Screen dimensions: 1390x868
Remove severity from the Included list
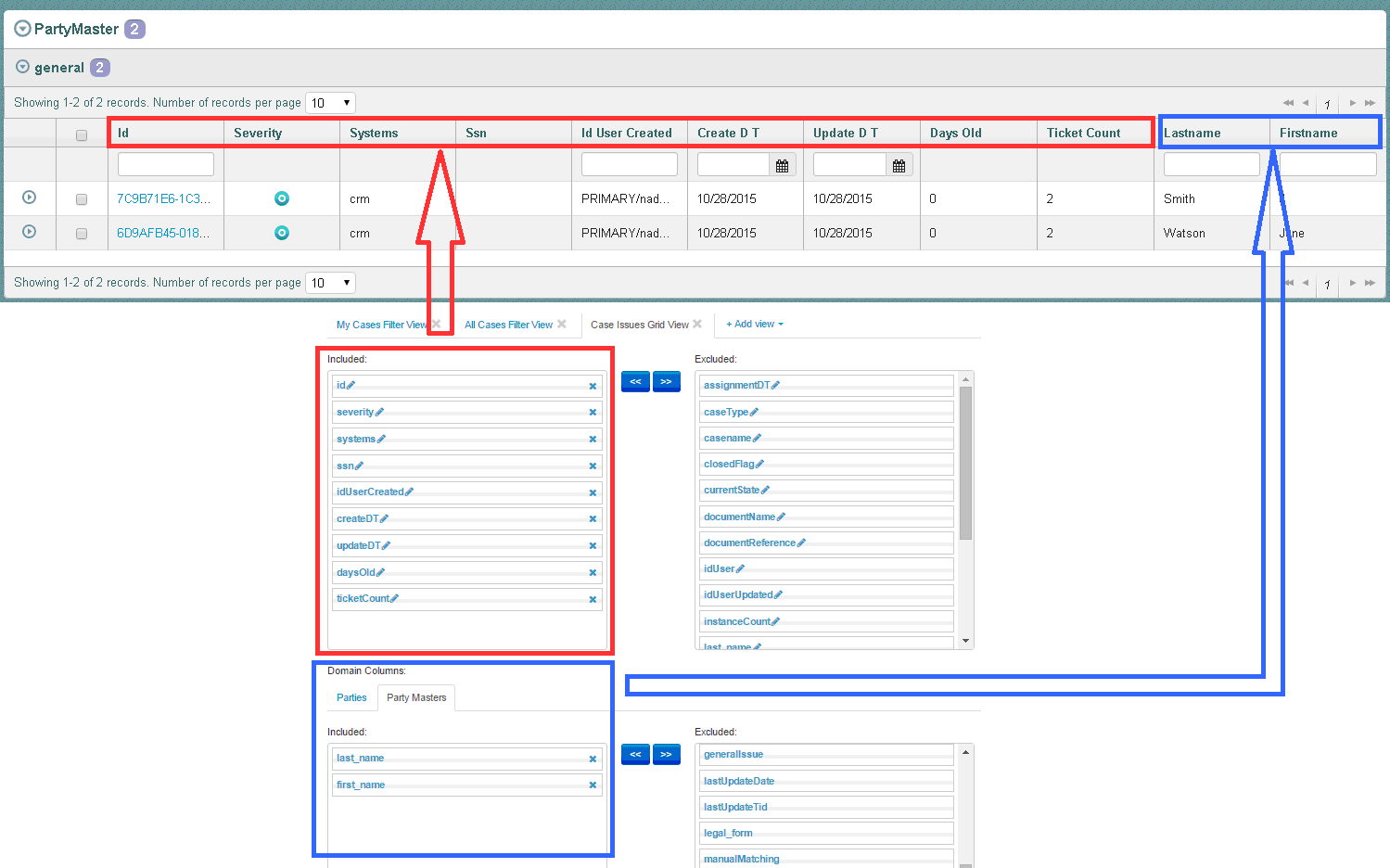(593, 413)
